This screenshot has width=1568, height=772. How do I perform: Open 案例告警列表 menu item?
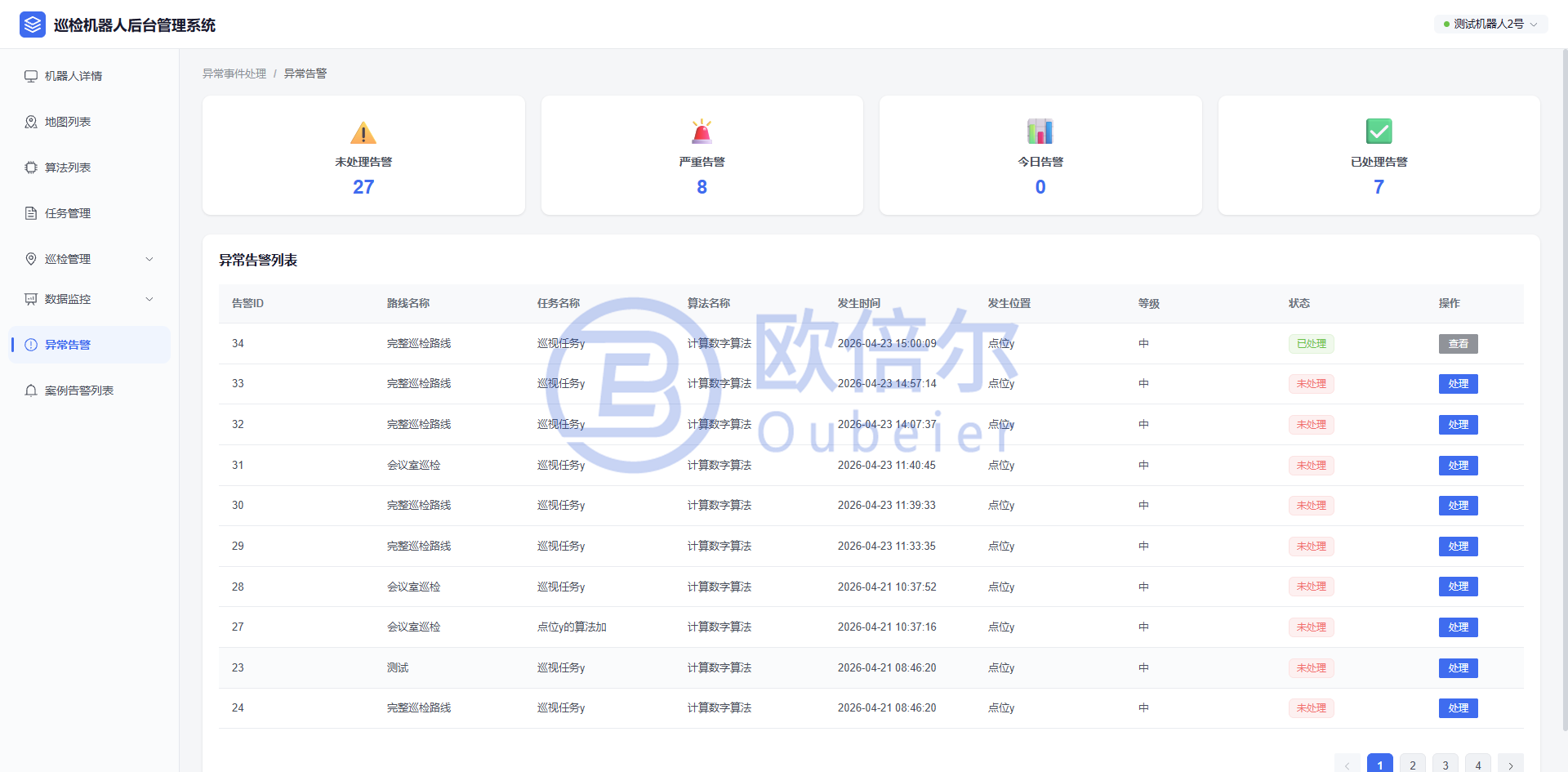[90, 390]
